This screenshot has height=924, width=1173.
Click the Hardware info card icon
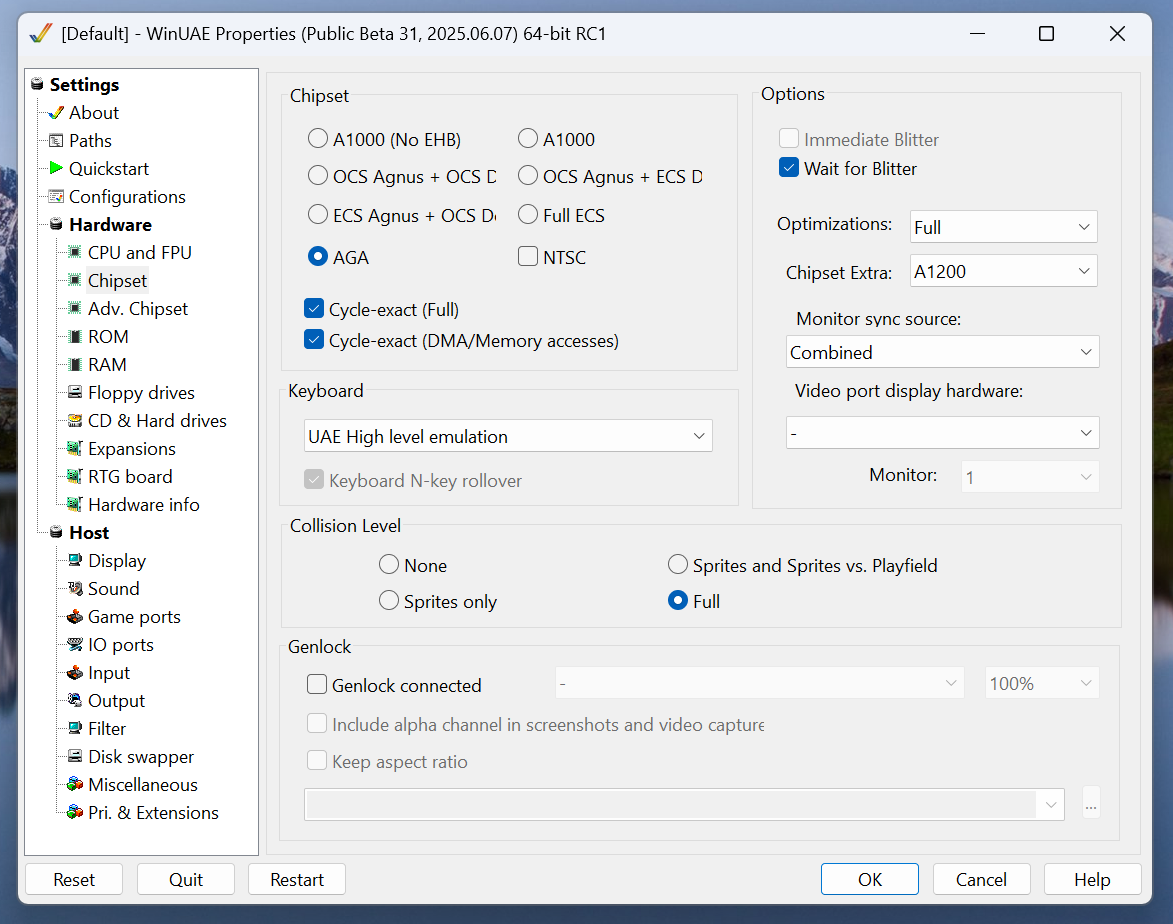(75, 504)
